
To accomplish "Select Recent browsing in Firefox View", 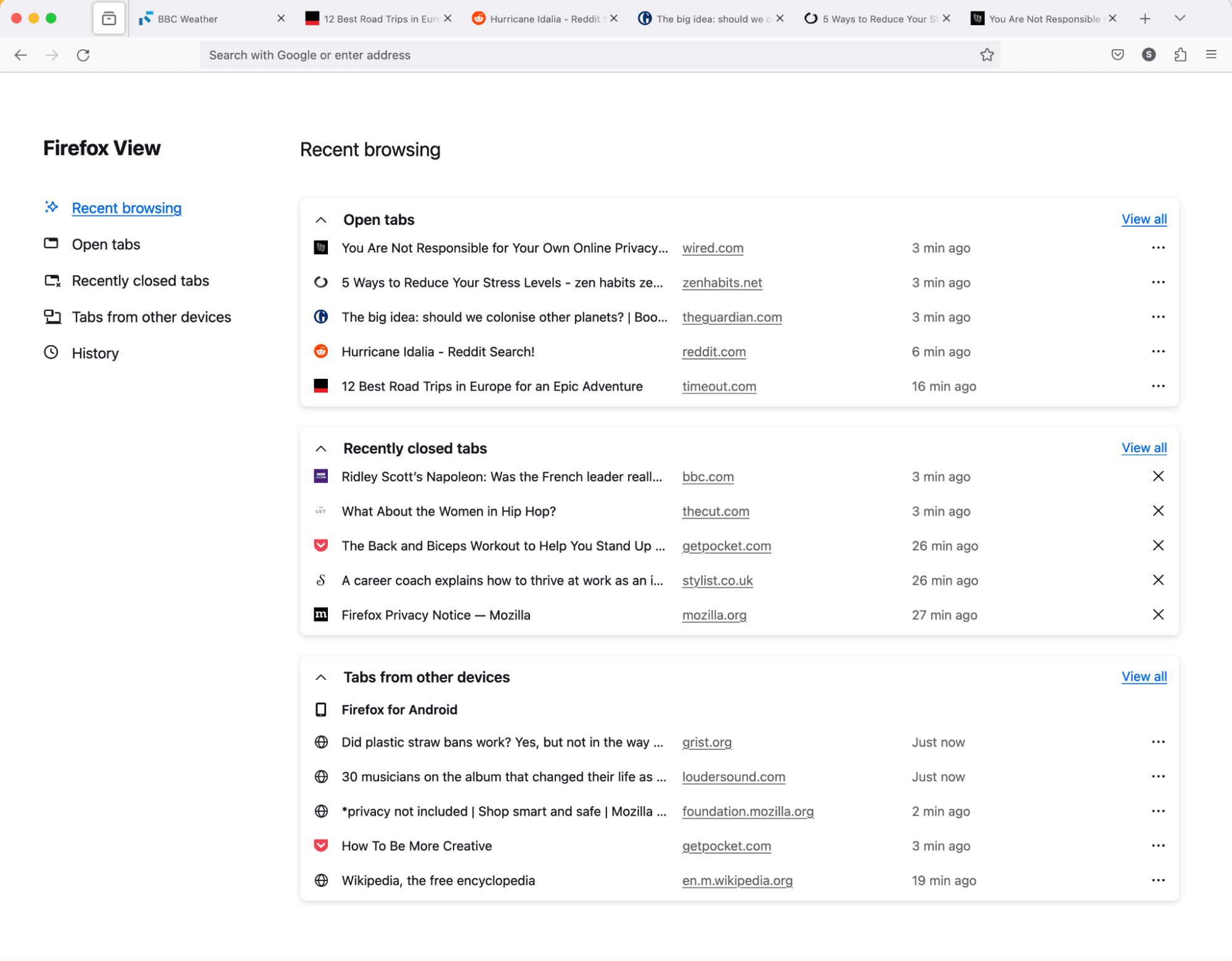I will tap(127, 208).
